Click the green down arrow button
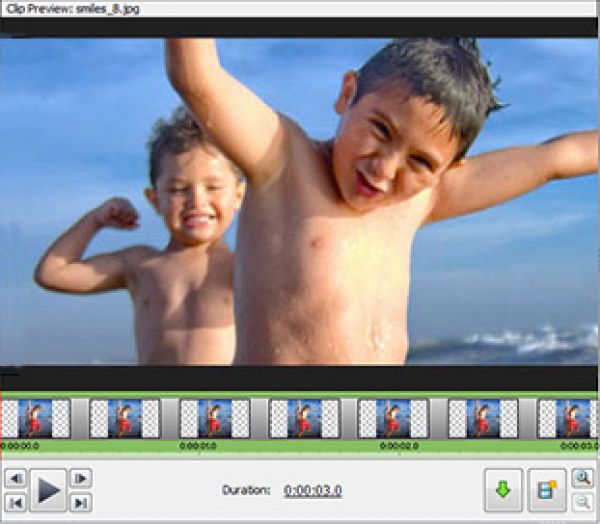The image size is (600, 524). 503,490
